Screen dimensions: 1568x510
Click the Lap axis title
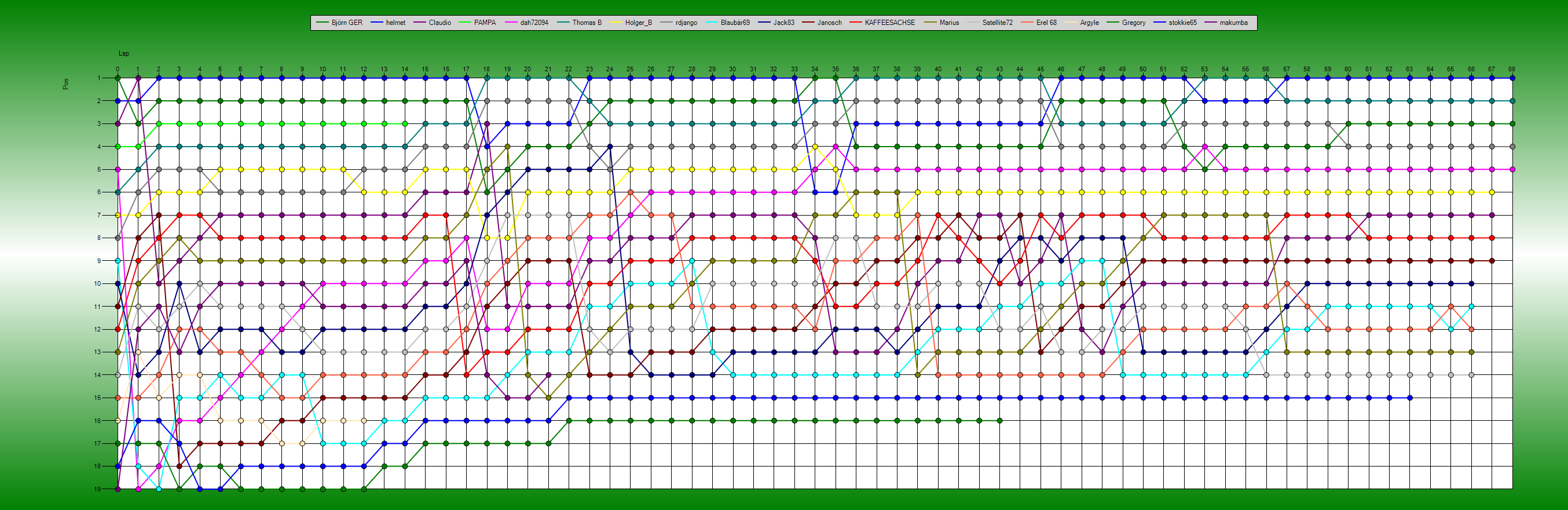tap(123, 54)
